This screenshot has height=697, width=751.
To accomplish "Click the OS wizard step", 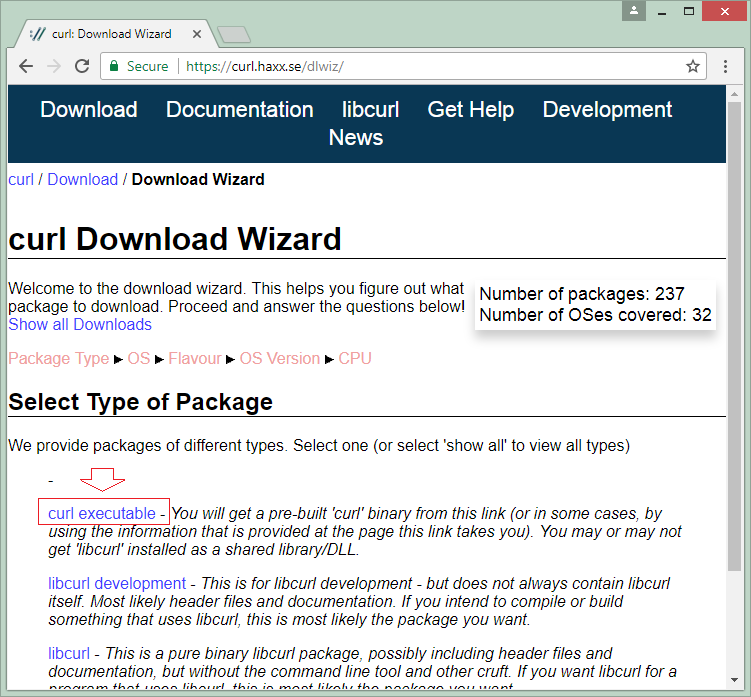I will click(139, 358).
